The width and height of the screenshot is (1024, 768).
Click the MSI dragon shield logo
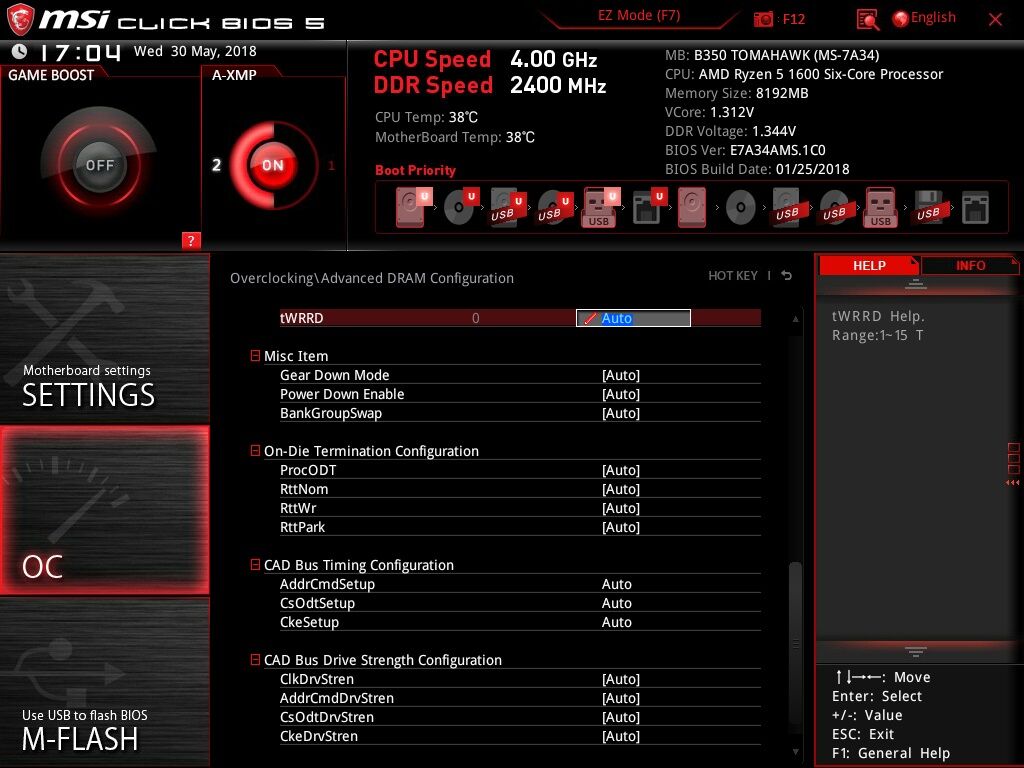(x=20, y=19)
